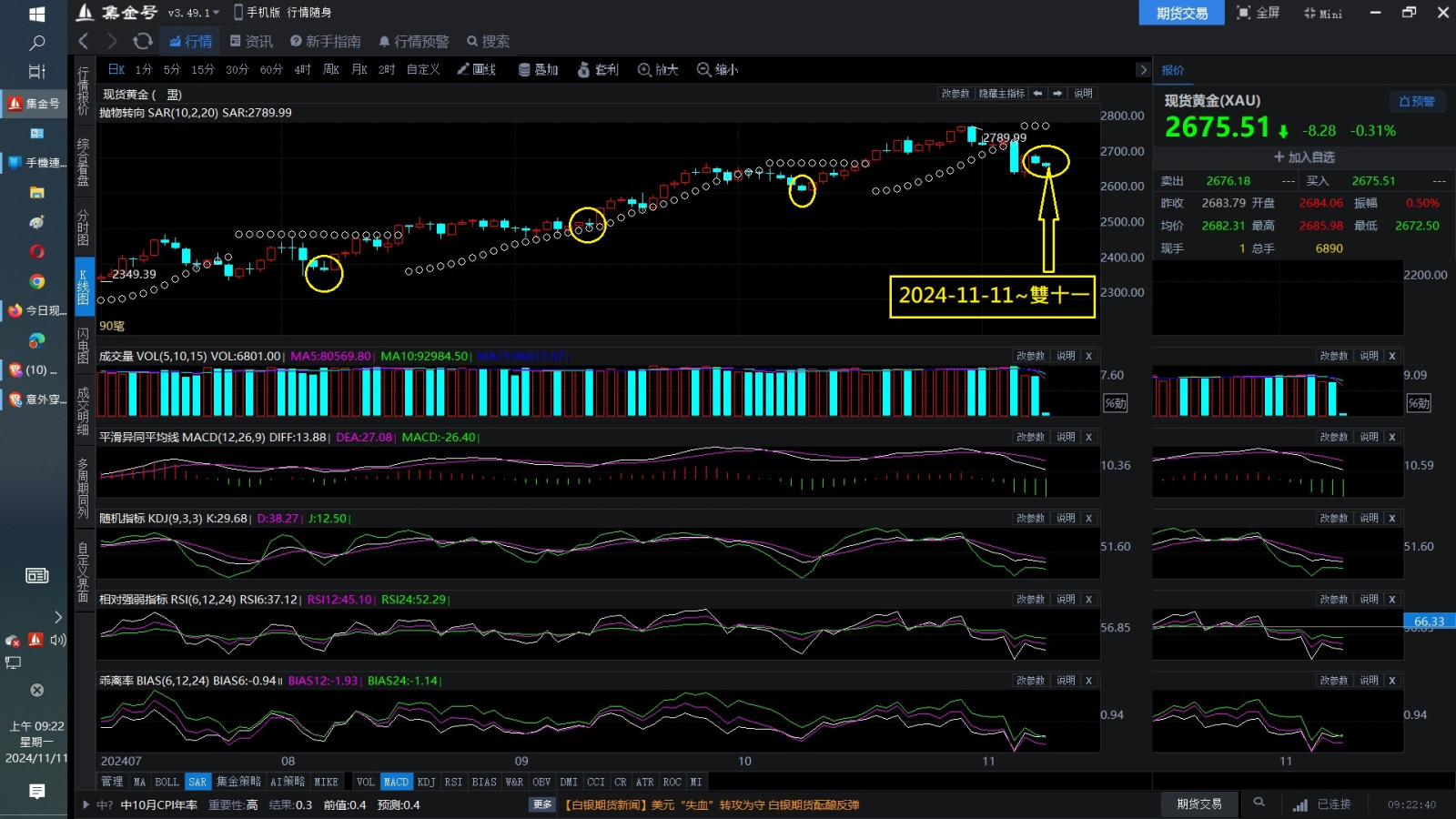Viewport: 1456px width, 819px height.
Task: Click the refresh icon in navigation bar
Action: click(x=143, y=41)
